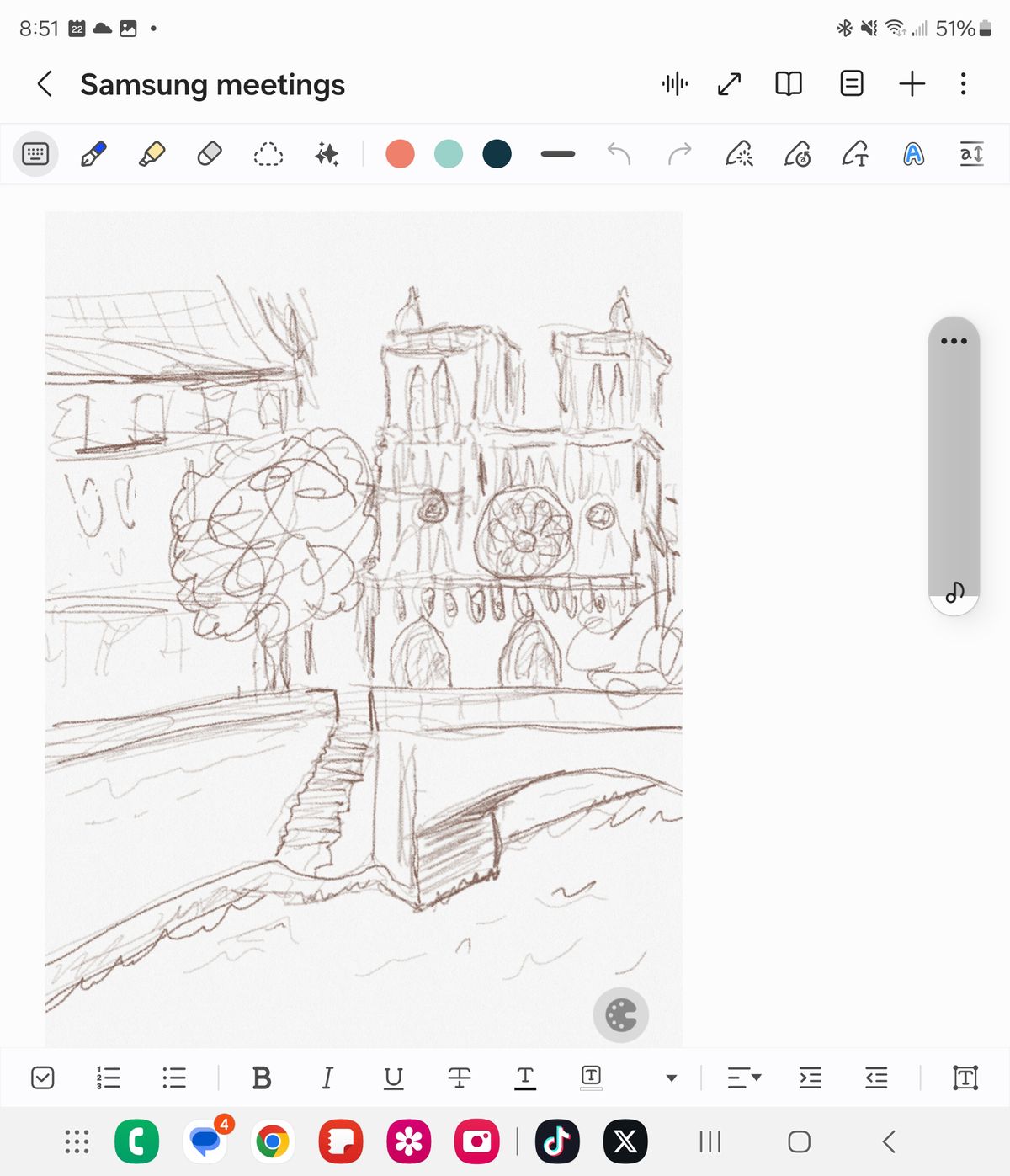Open the three-dot more options menu

tap(964, 83)
